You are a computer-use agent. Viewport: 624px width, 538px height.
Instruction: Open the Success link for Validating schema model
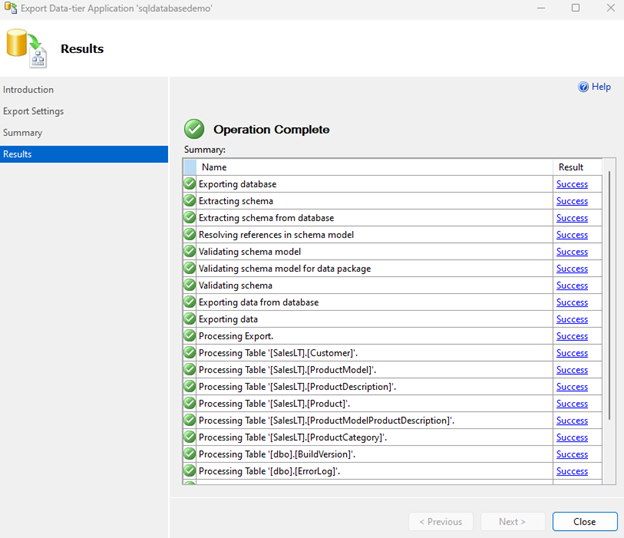[572, 252]
